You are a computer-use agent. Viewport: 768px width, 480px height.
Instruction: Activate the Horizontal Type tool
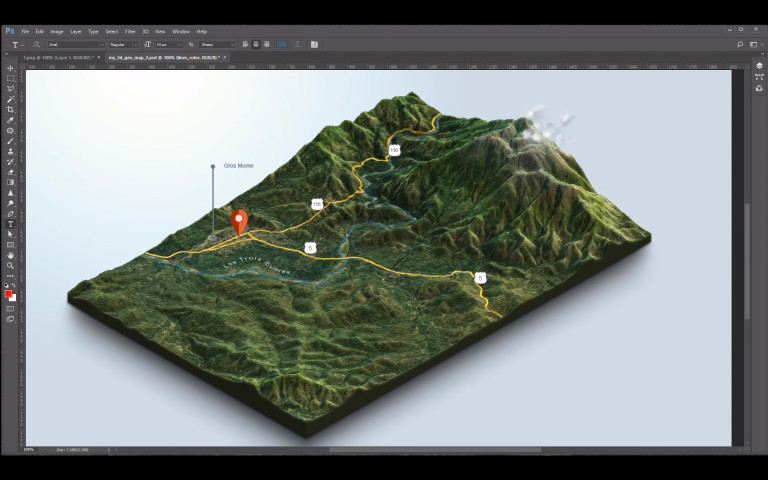10,224
